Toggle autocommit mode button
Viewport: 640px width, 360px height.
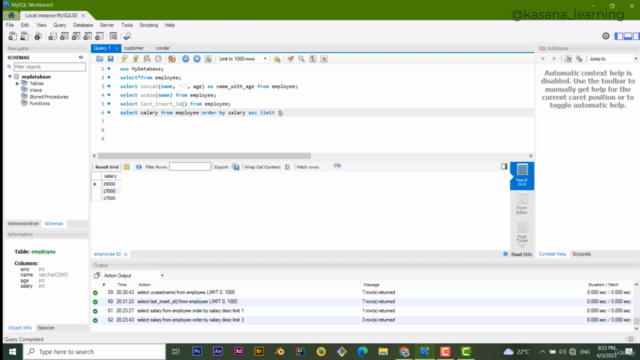click(x=208, y=59)
